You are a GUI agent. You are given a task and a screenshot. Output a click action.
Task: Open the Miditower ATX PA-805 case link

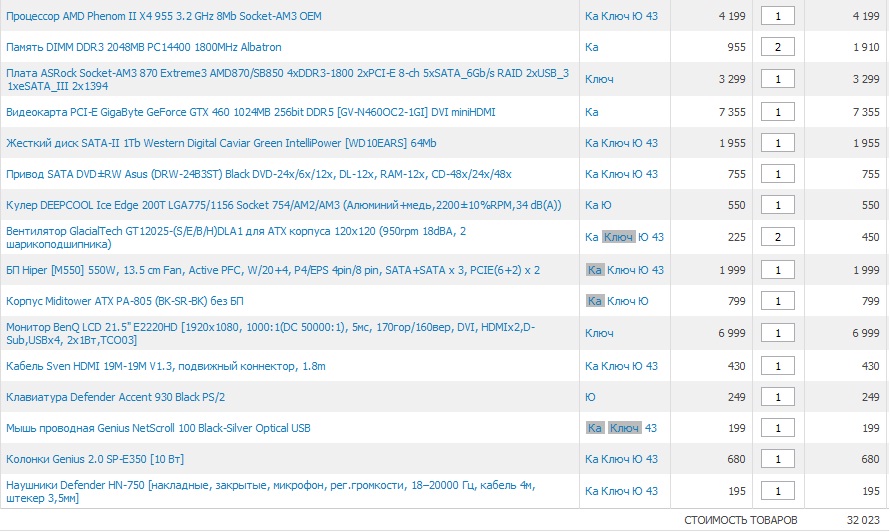coord(124,301)
